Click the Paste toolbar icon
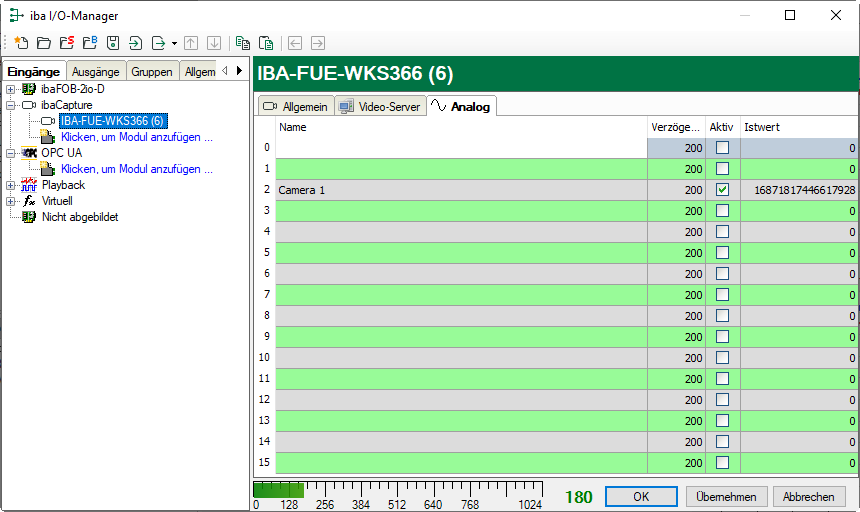 266,43
